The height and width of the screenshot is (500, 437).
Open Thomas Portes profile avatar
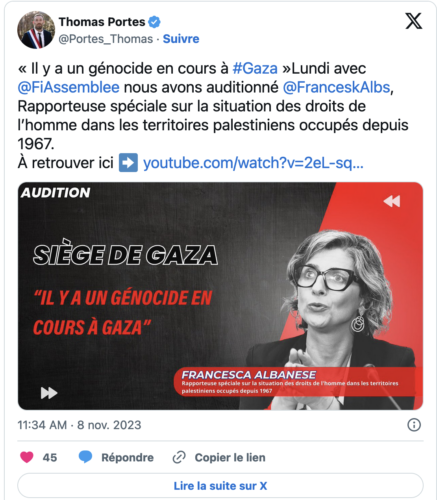(x=36, y=30)
